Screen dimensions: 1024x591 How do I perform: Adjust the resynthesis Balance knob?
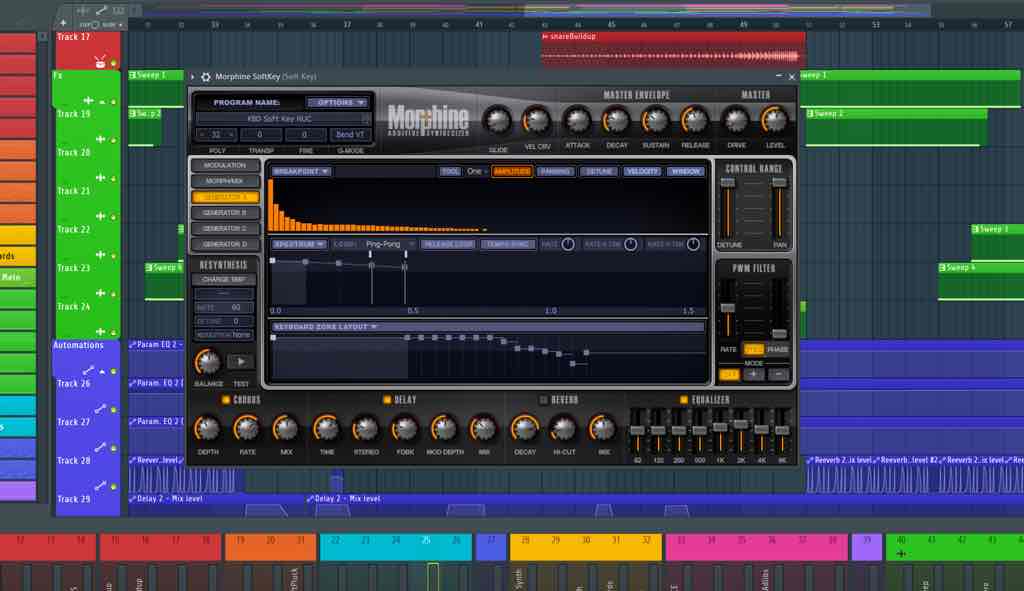click(208, 361)
